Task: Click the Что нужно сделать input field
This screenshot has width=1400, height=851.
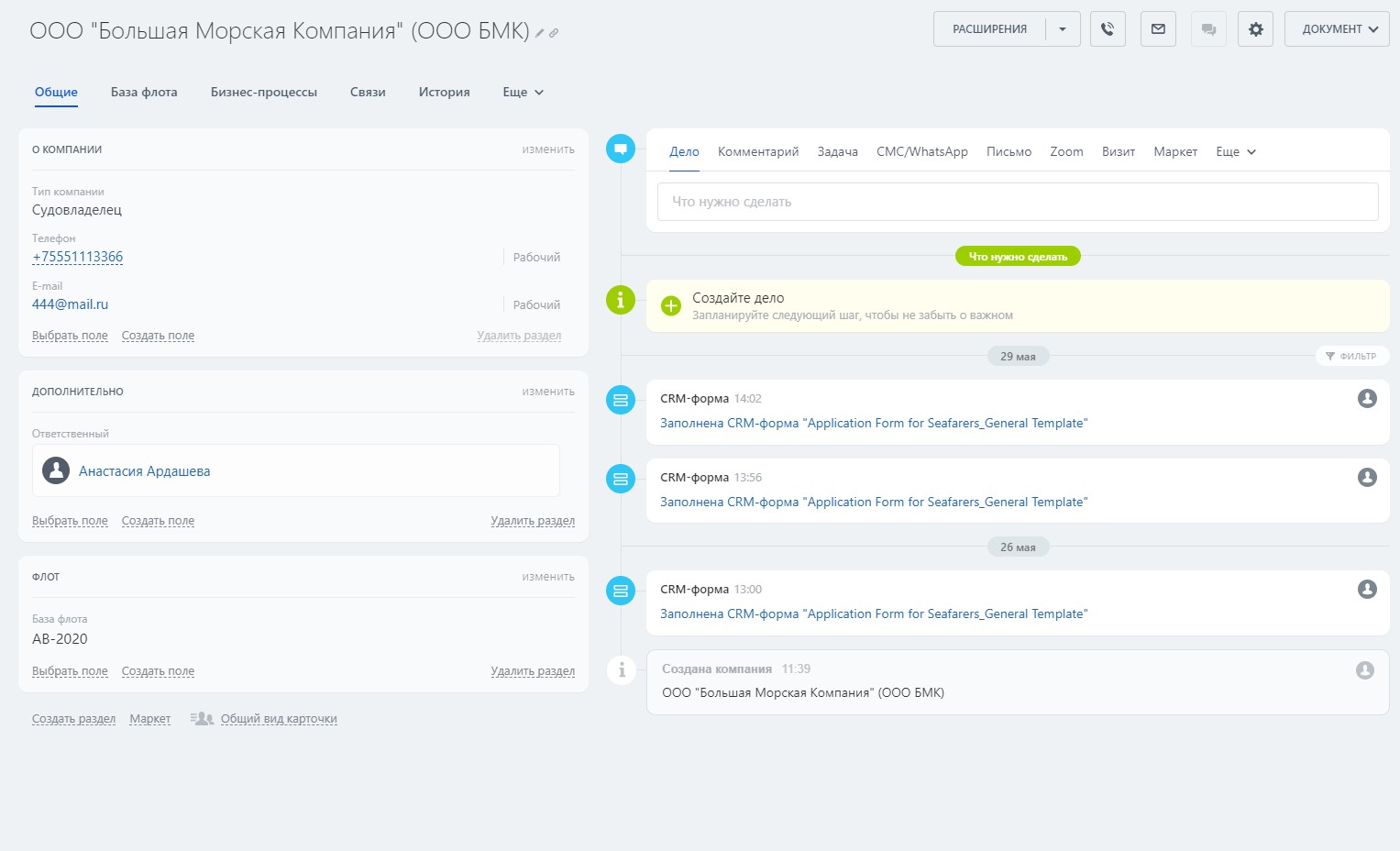Action: (1018, 202)
